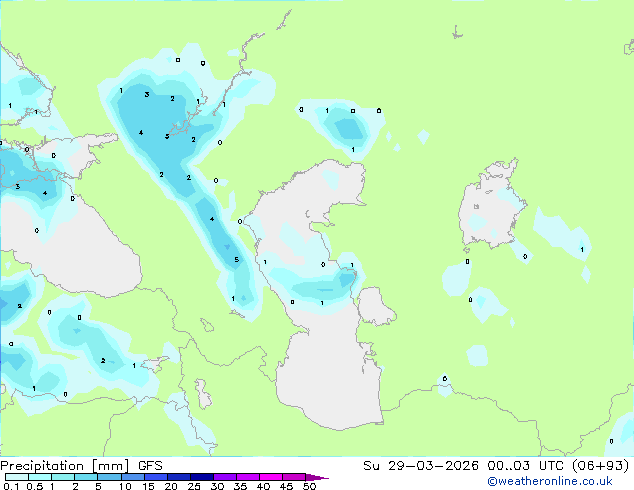Pick the swatch between 45 and 50
Screen dimensions: 634x490
pyautogui.click(x=294, y=477)
